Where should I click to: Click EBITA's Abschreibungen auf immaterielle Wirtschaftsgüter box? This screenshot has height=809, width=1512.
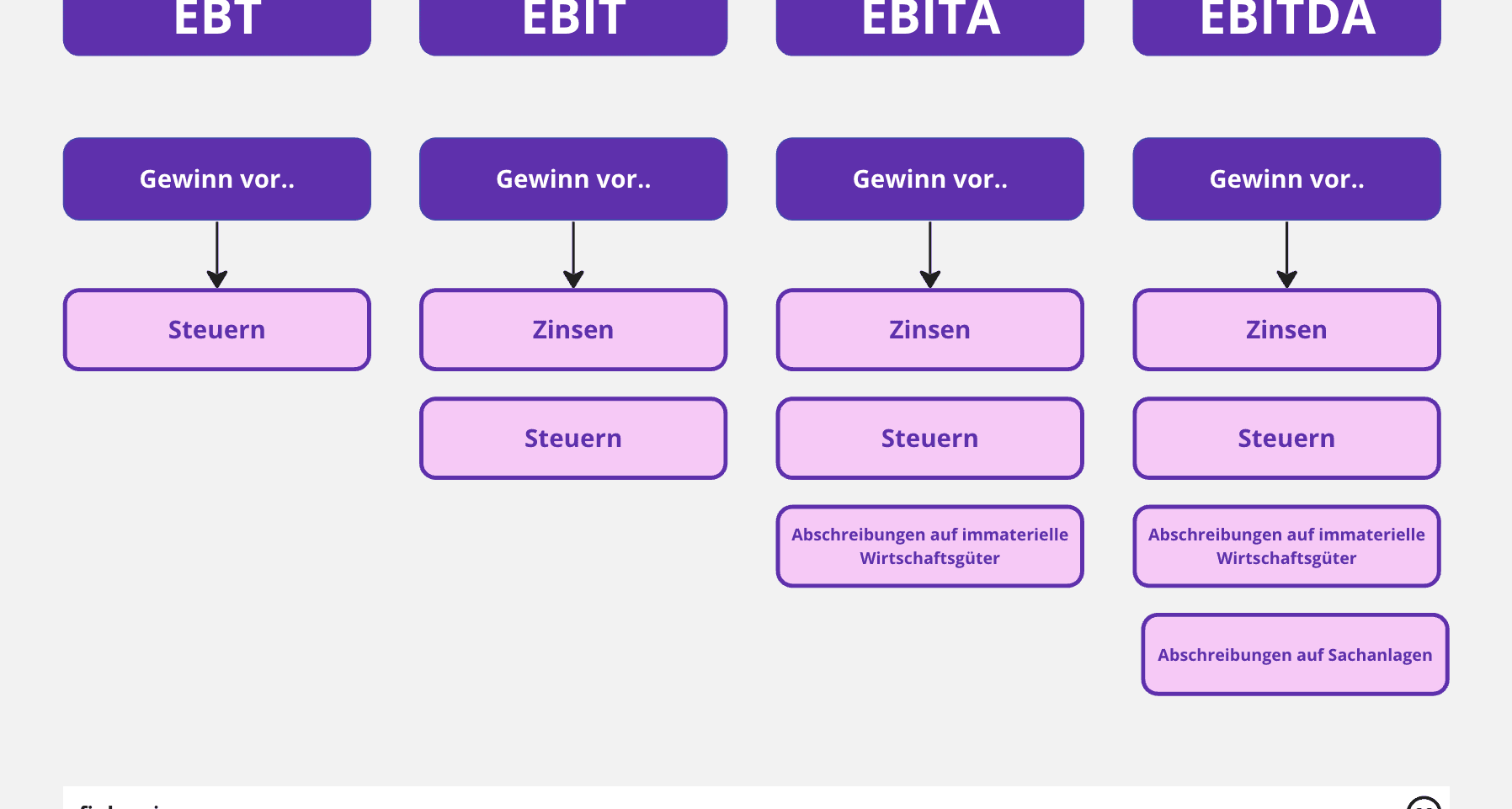(x=930, y=546)
